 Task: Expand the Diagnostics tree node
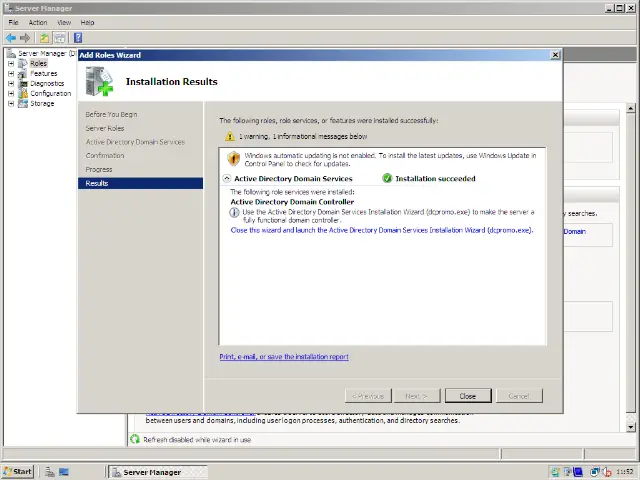click(x=11, y=83)
